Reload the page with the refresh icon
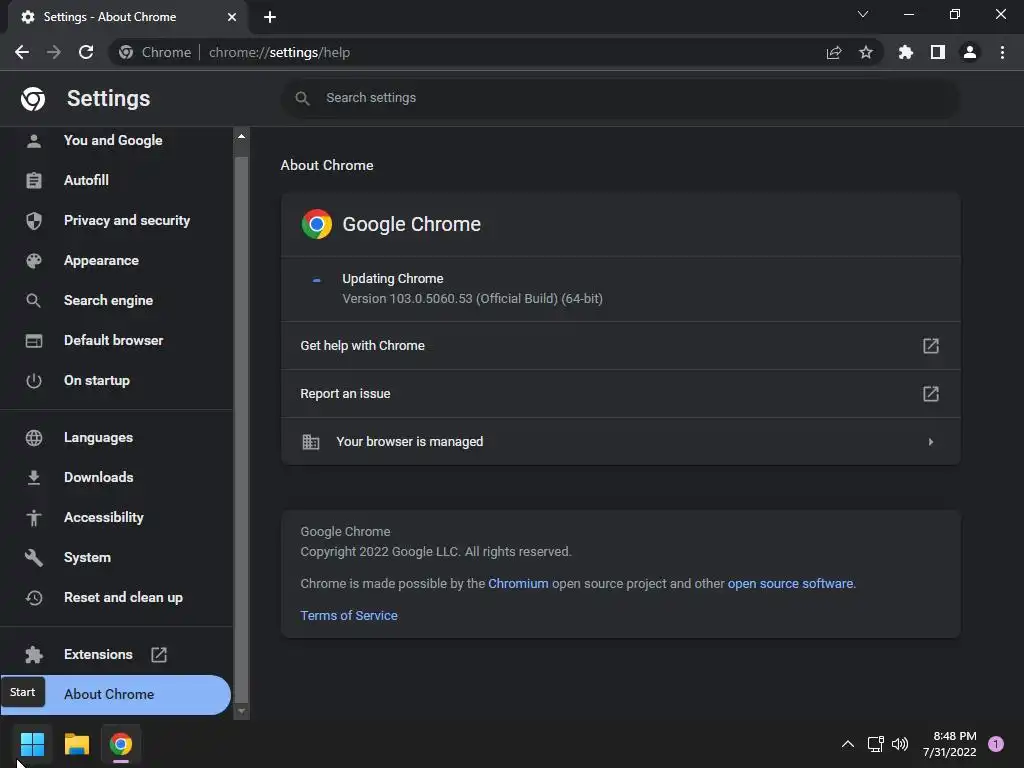Screen dimensions: 1024x768 point(86,52)
